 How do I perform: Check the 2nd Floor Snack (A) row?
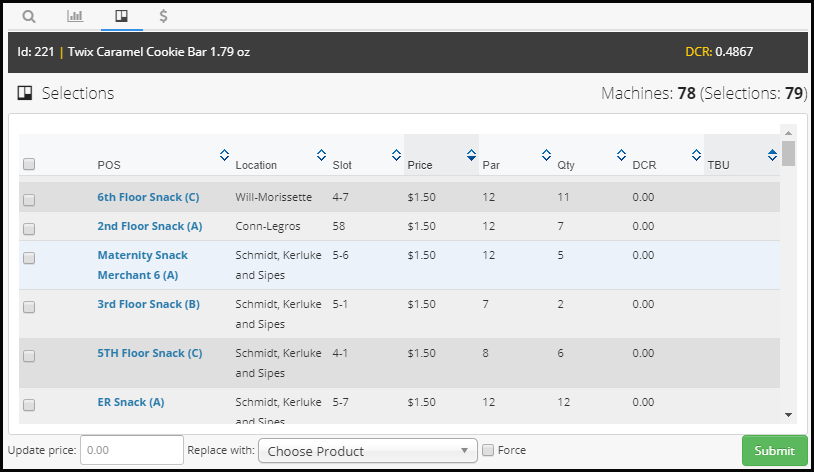click(29, 229)
